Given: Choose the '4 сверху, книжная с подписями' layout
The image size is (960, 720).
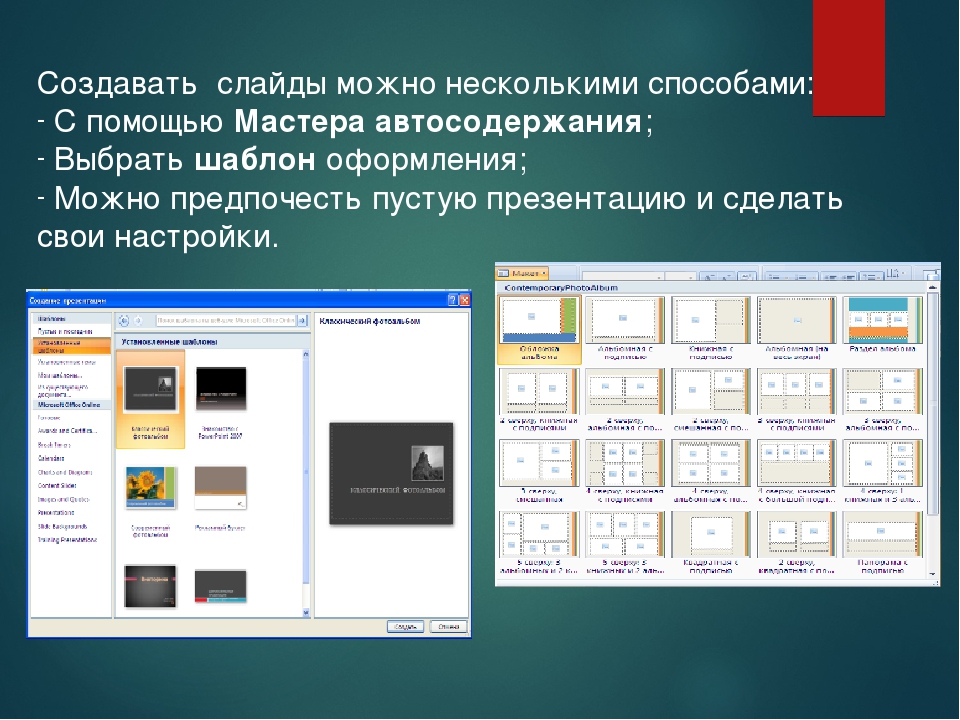Looking at the screenshot, I should pos(625,472).
